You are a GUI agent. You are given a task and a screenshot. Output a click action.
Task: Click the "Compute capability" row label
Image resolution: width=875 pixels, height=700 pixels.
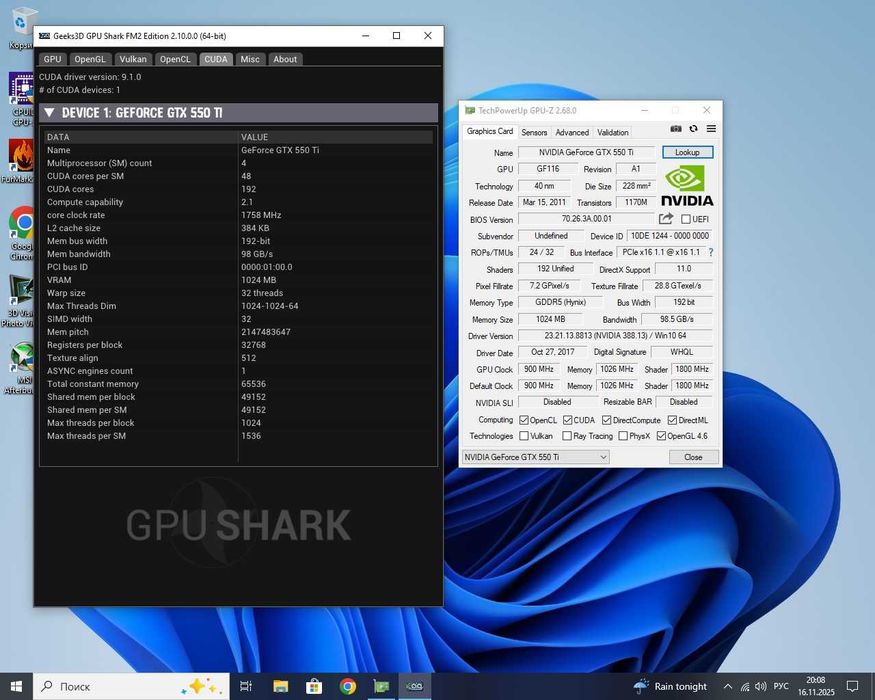tap(85, 202)
